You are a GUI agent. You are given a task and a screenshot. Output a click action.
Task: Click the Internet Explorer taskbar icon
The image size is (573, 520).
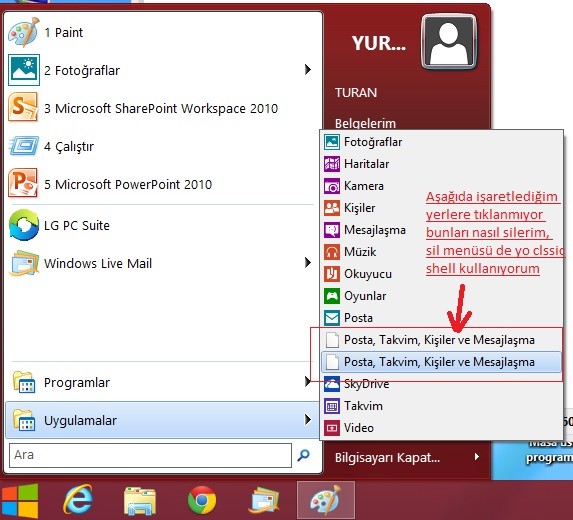[78, 499]
